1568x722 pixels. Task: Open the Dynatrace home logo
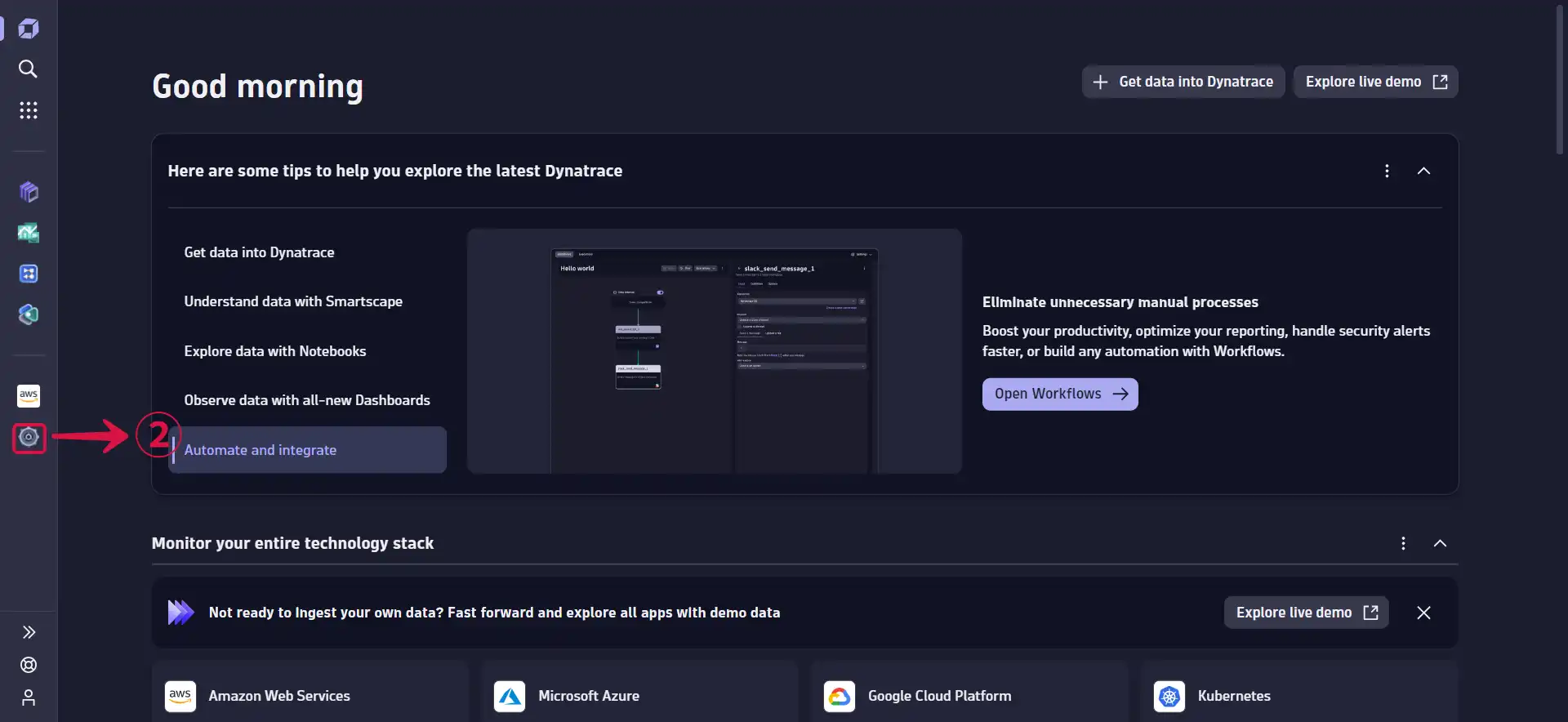[29, 29]
